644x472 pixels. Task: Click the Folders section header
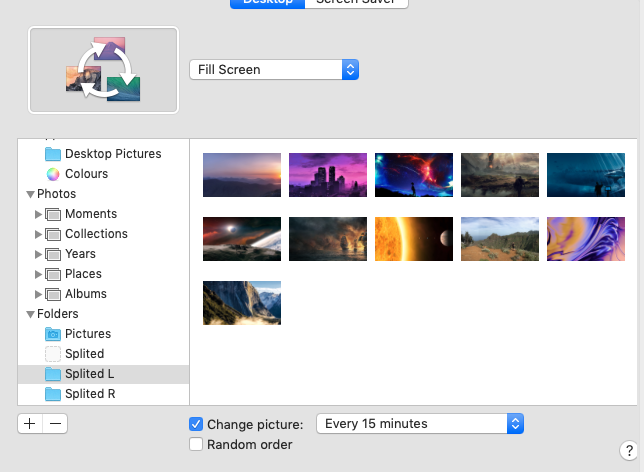click(58, 314)
